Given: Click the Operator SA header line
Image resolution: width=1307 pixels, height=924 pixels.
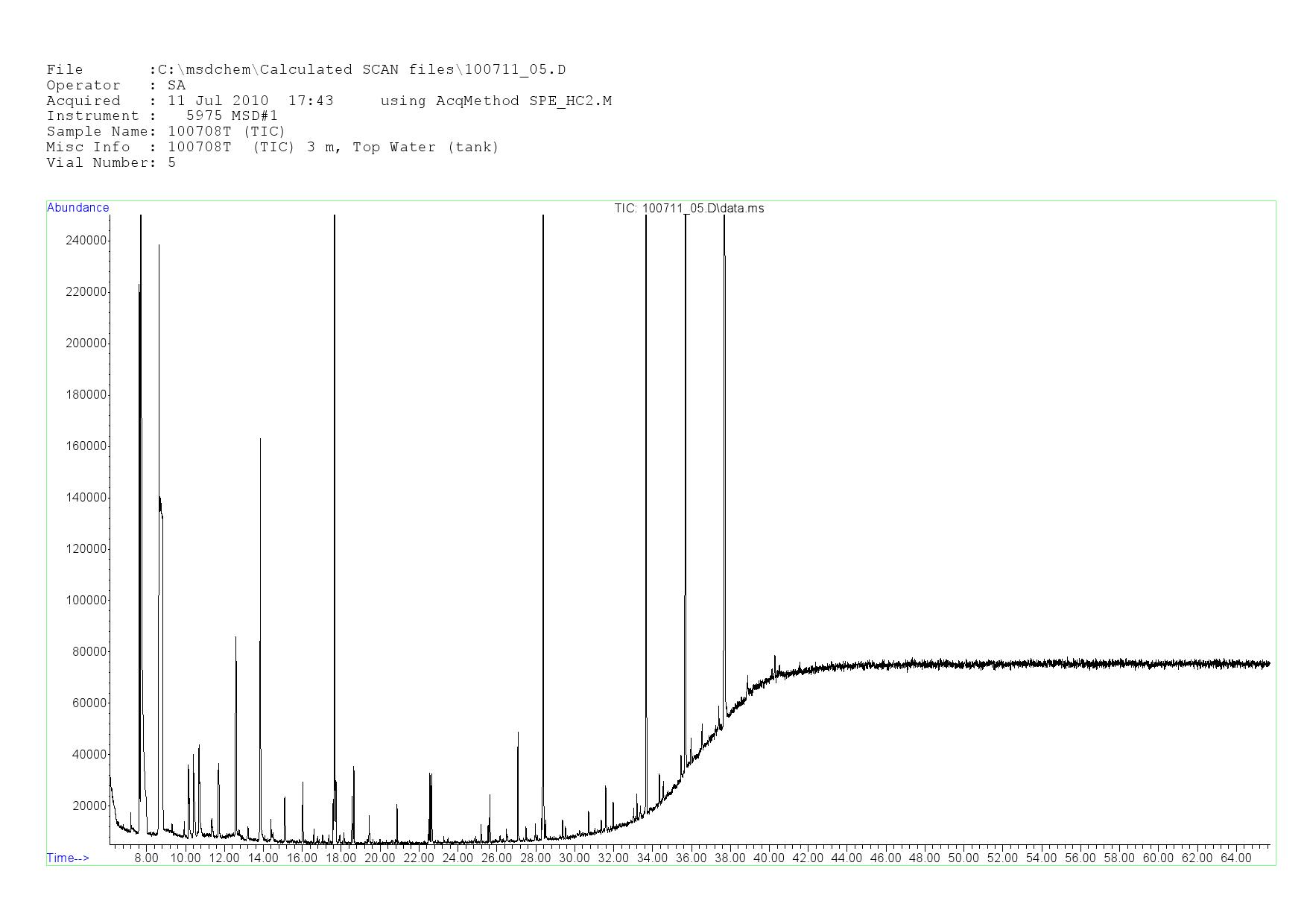Looking at the screenshot, I should click(115, 85).
